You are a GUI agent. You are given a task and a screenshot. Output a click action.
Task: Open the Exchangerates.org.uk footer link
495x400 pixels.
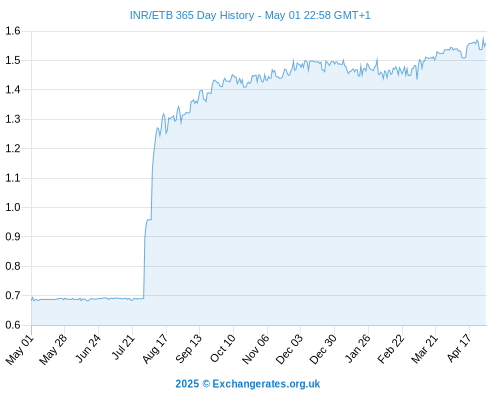click(x=266, y=384)
